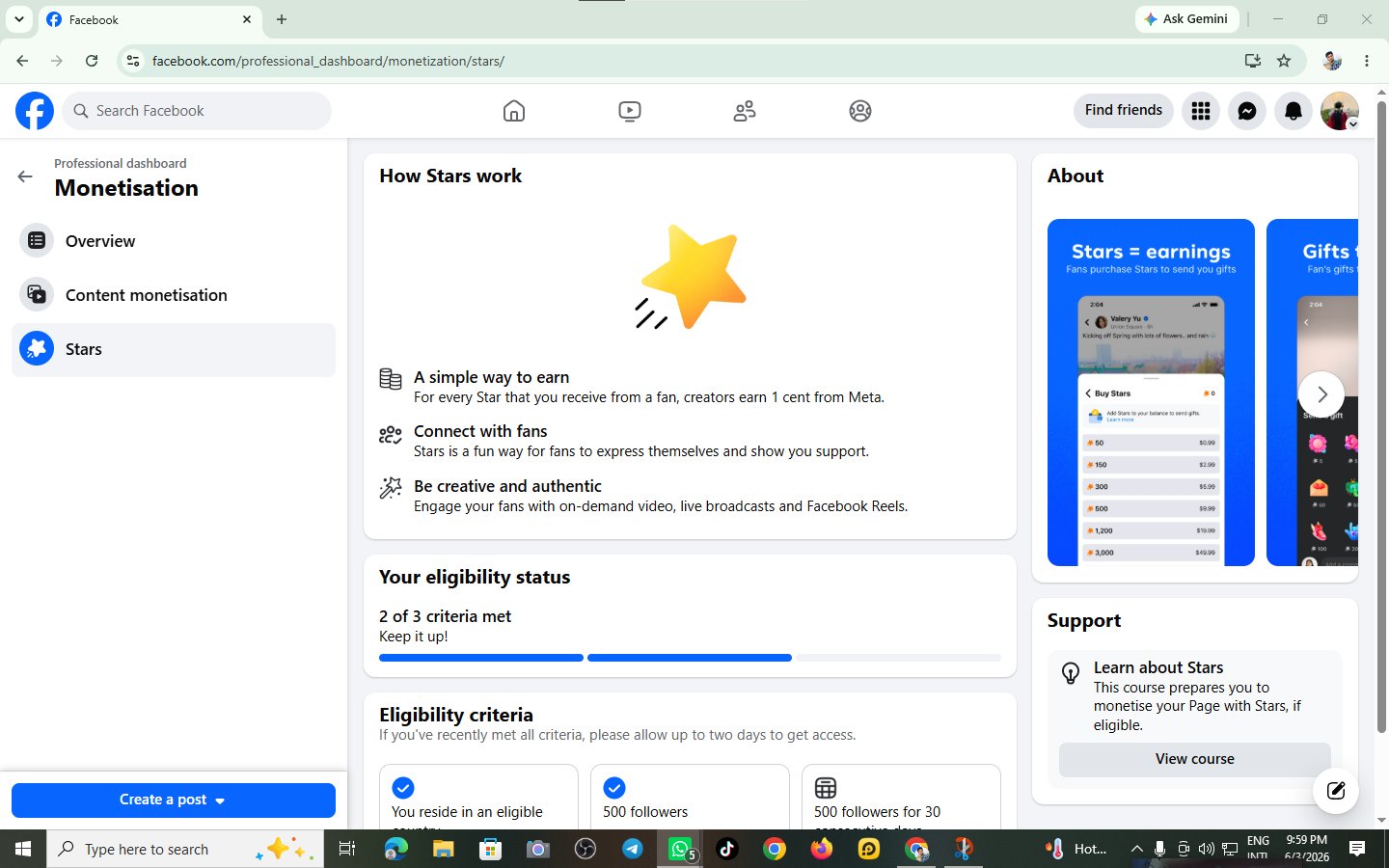Click the View course button
The image size is (1389, 868).
(x=1195, y=759)
